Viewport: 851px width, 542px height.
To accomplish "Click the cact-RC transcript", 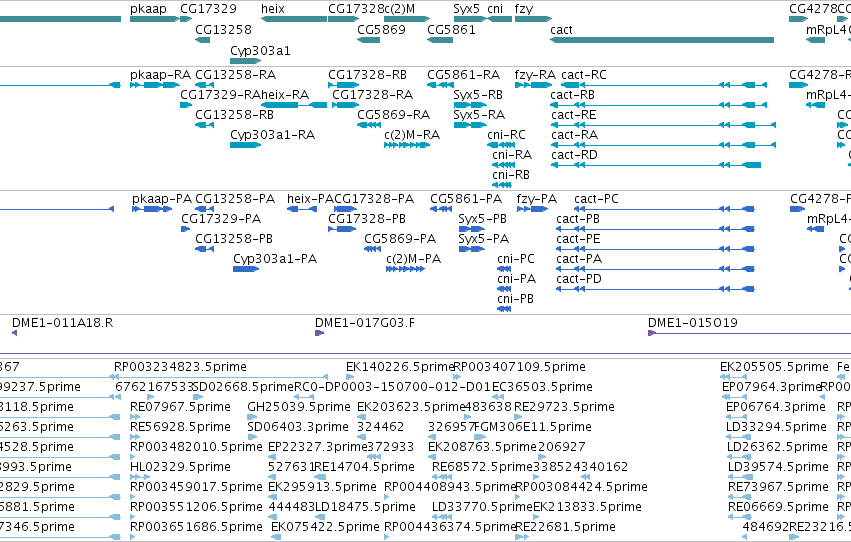I will coord(664,85).
